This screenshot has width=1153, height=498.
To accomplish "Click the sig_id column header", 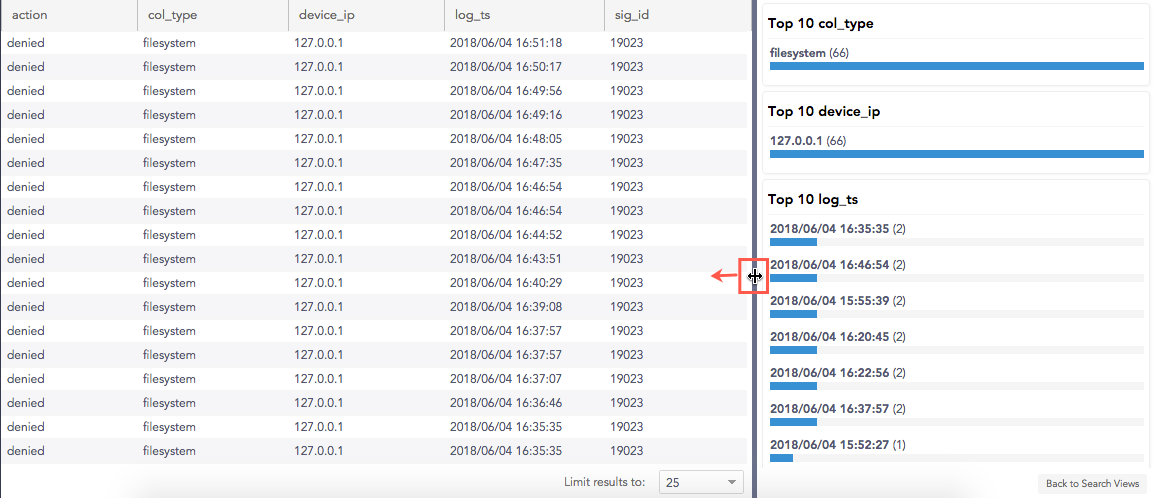I will pyautogui.click(x=626, y=16).
